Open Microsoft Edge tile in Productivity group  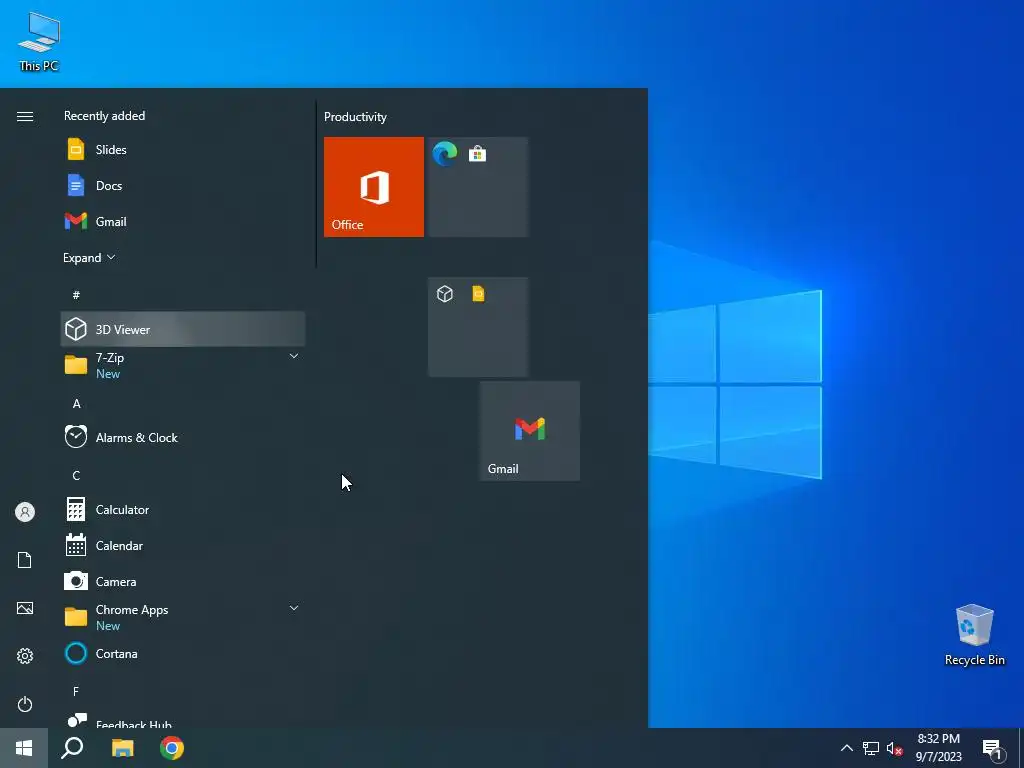(x=445, y=154)
